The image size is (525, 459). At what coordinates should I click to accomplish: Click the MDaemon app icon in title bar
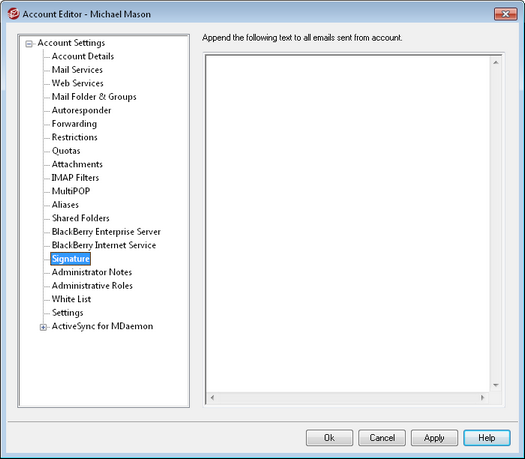tap(13, 14)
